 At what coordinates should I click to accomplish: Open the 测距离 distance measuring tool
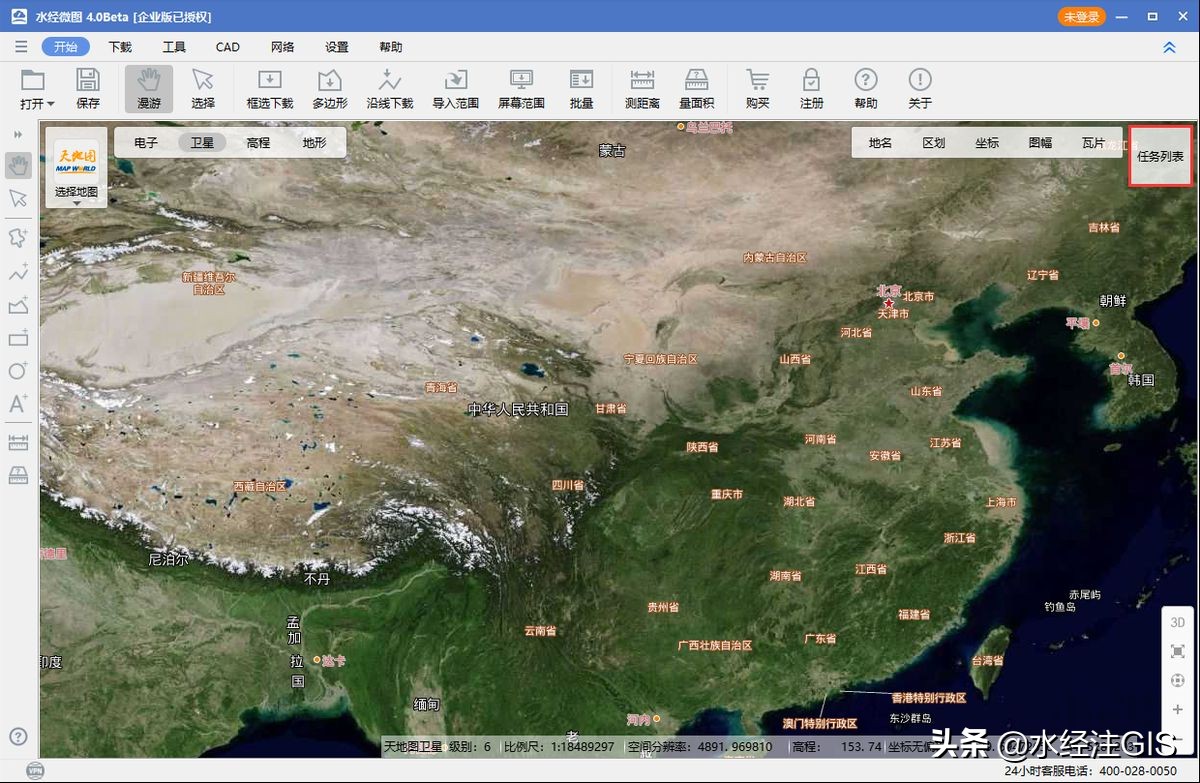coord(641,88)
